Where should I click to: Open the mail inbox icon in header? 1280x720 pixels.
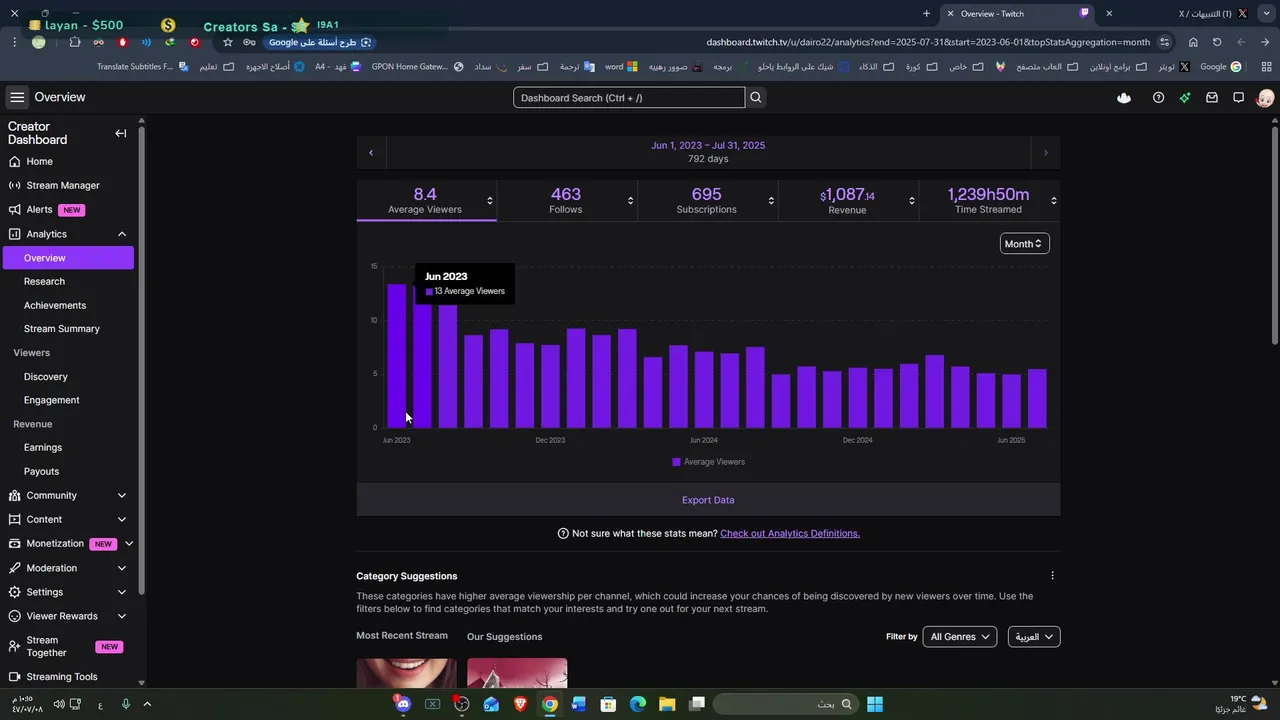(x=1212, y=98)
